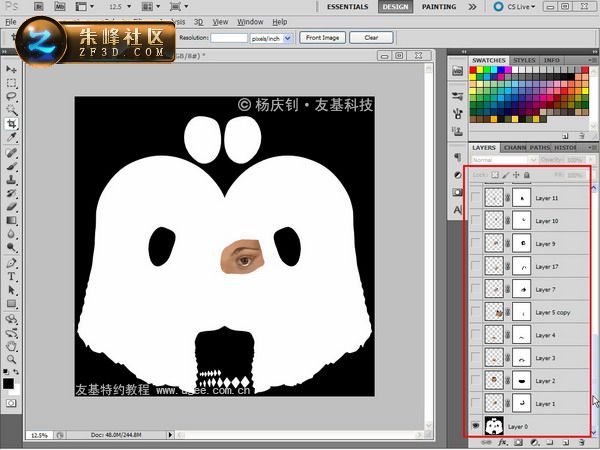Show Layer 9 visibility
600x450 pixels.
click(475, 243)
